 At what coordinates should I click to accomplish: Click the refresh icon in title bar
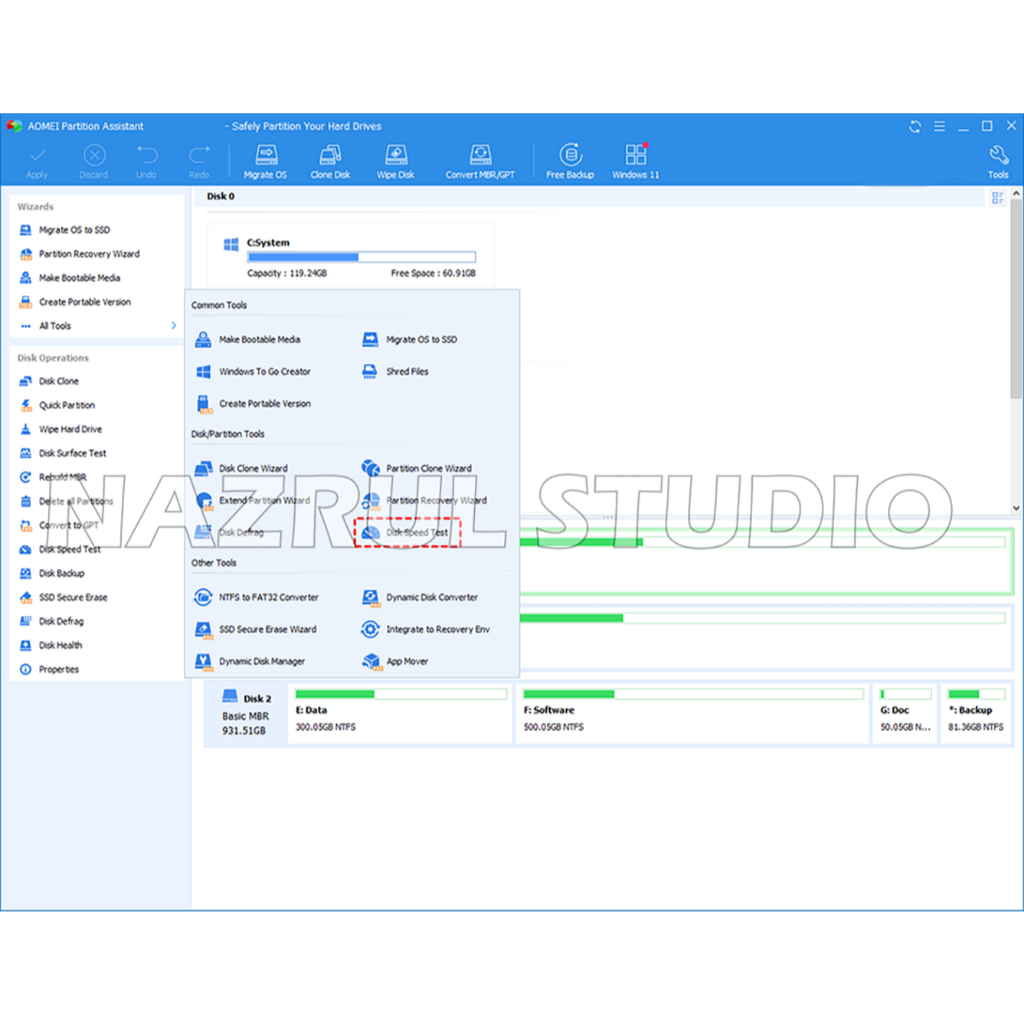click(914, 126)
